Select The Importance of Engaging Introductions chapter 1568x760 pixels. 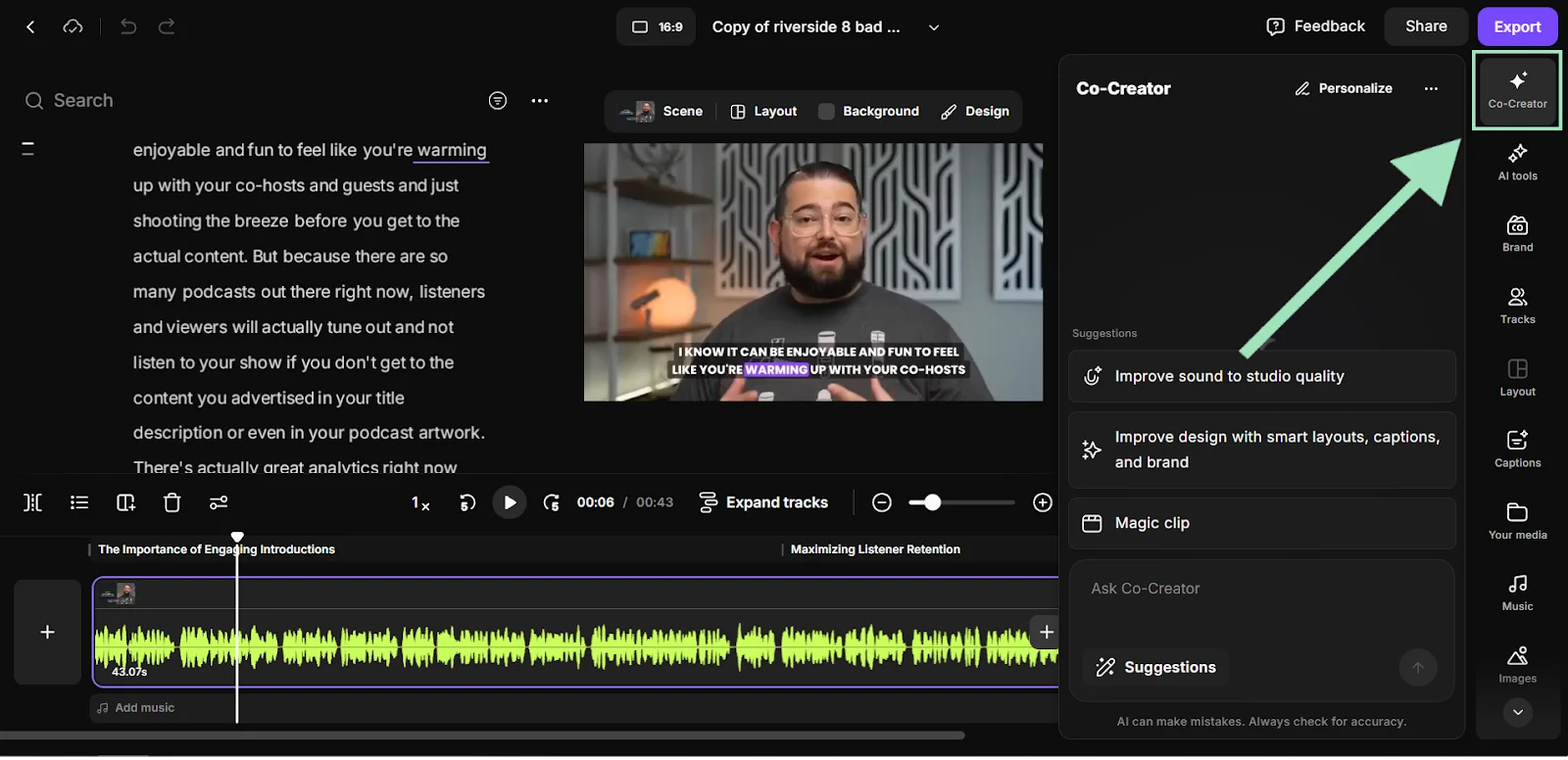pyautogui.click(x=217, y=549)
